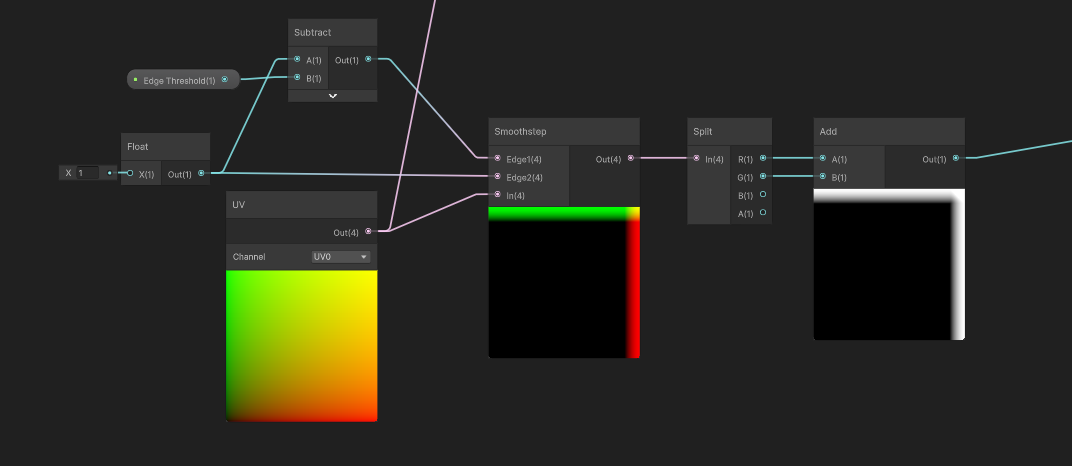This screenshot has width=1072, height=466.
Task: Select the Subtract node title
Action: 312,32
